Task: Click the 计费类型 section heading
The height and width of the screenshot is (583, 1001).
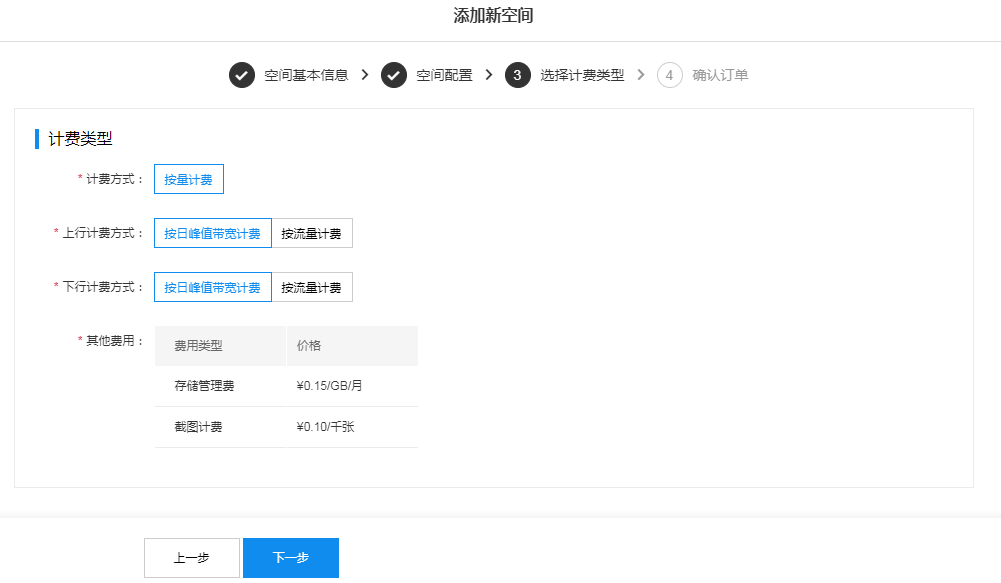Action: pyautogui.click(x=80, y=139)
